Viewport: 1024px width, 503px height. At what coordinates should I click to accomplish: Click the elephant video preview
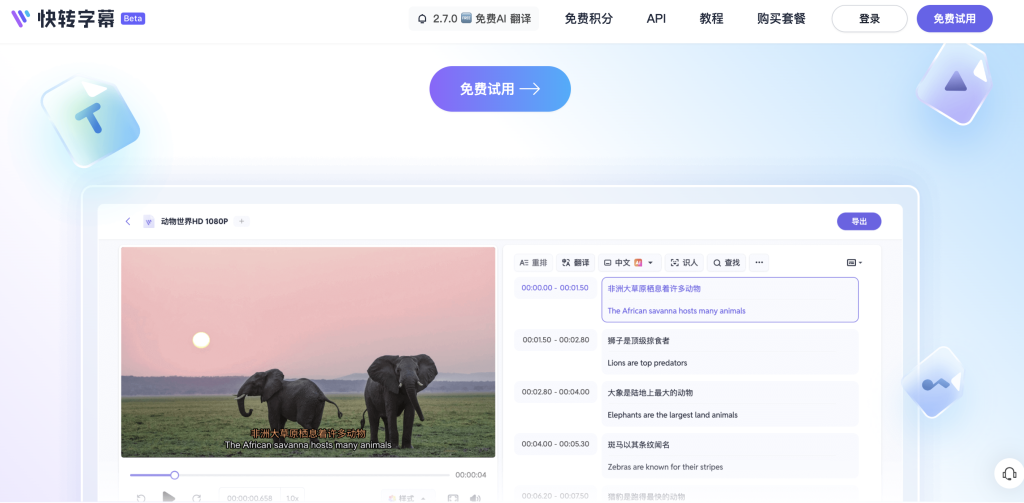point(308,351)
